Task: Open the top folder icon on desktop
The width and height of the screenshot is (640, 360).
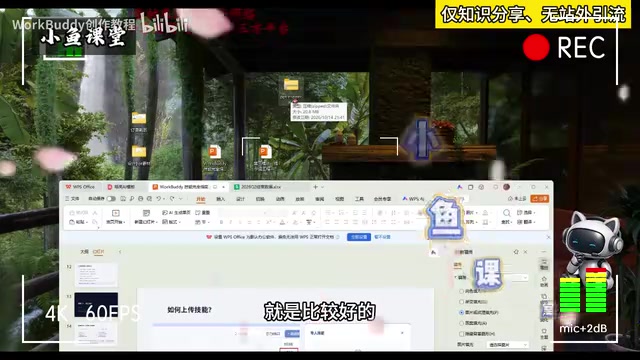Action: point(291,85)
